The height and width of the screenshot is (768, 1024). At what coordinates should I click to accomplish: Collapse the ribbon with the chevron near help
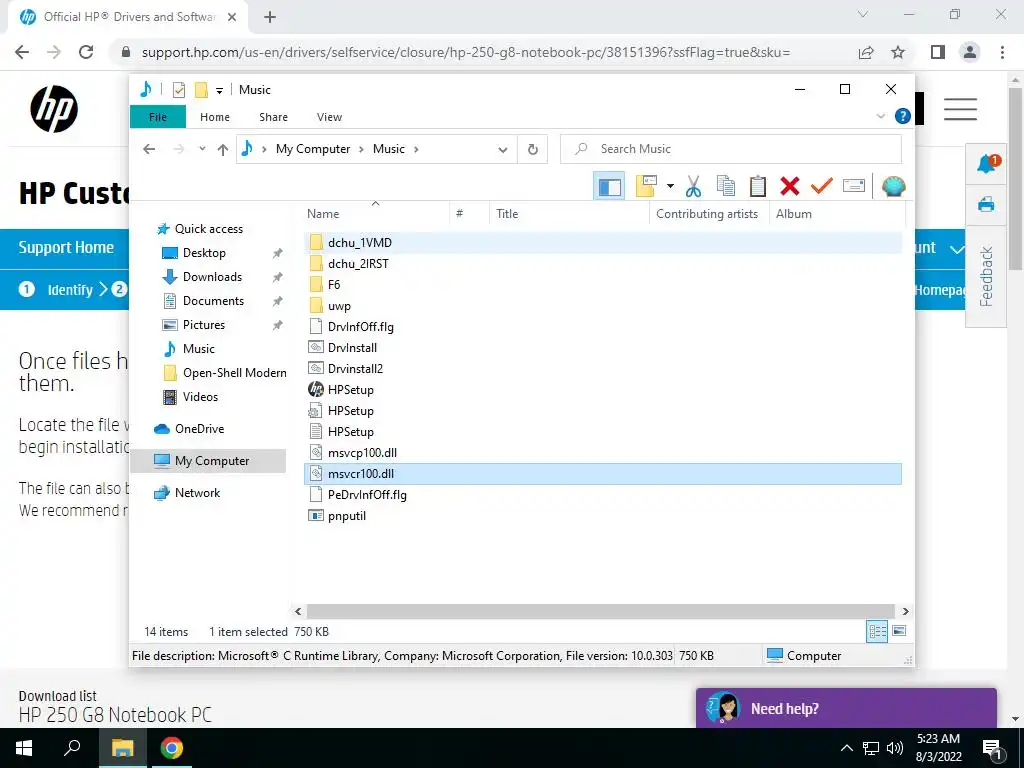click(880, 116)
